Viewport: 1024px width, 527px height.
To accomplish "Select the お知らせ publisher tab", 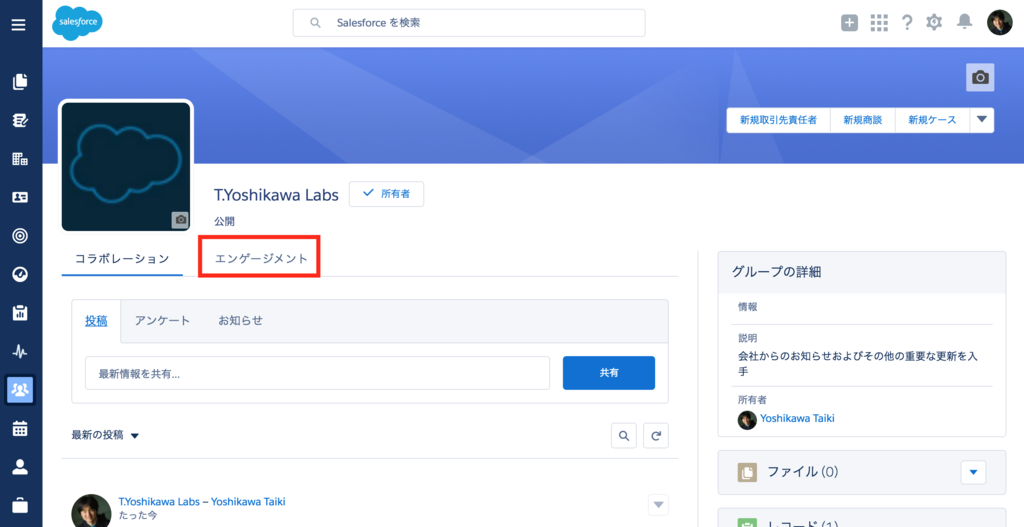I will [240, 321].
